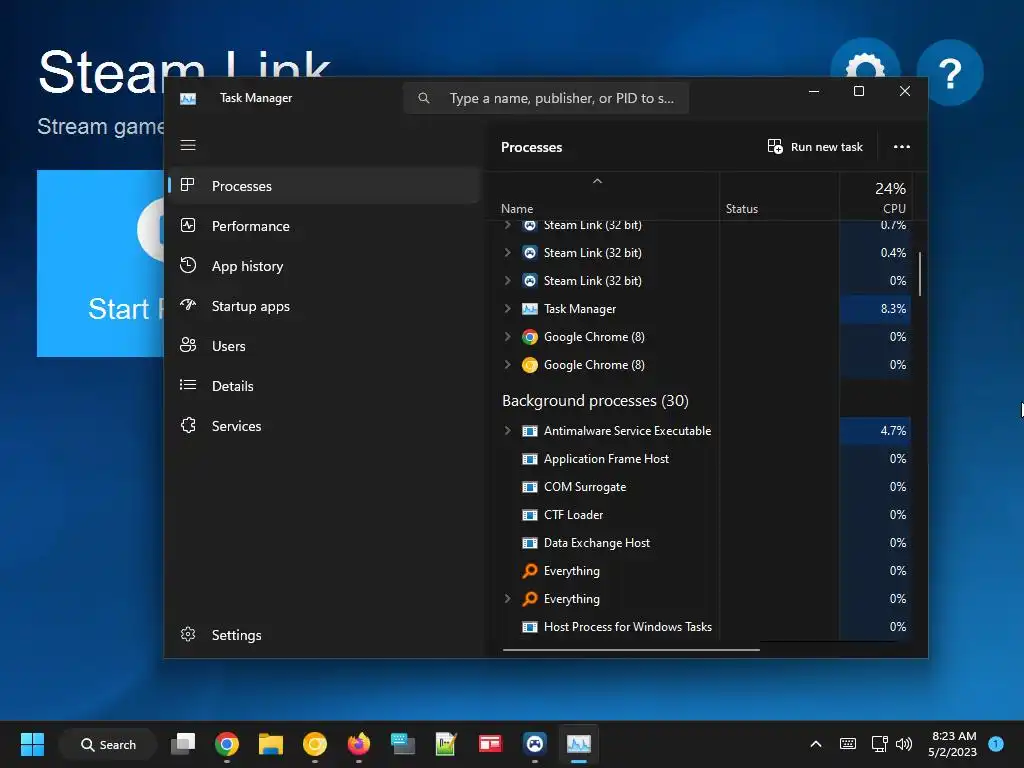The height and width of the screenshot is (768, 1024).
Task: Click the Windows Start button
Action: 32,744
